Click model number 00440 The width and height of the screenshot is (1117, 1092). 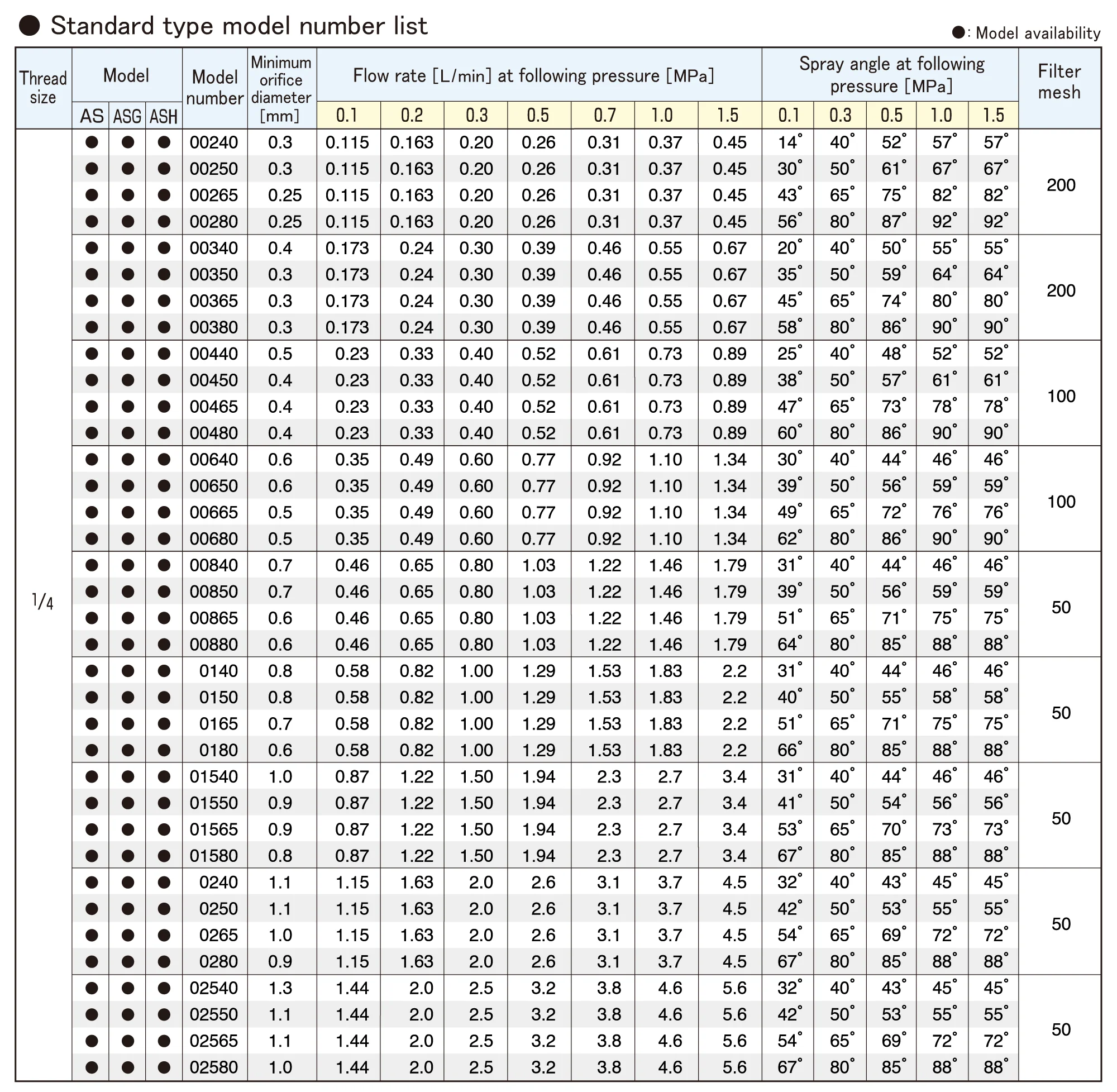(x=214, y=353)
